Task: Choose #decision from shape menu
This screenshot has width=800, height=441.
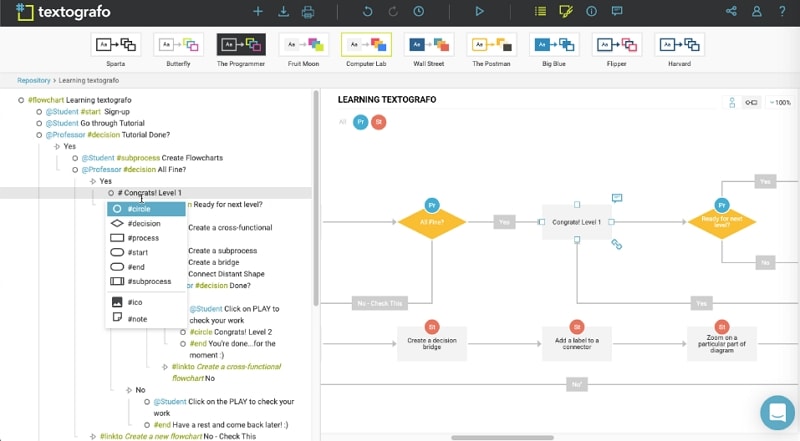Action: [x=146, y=224]
